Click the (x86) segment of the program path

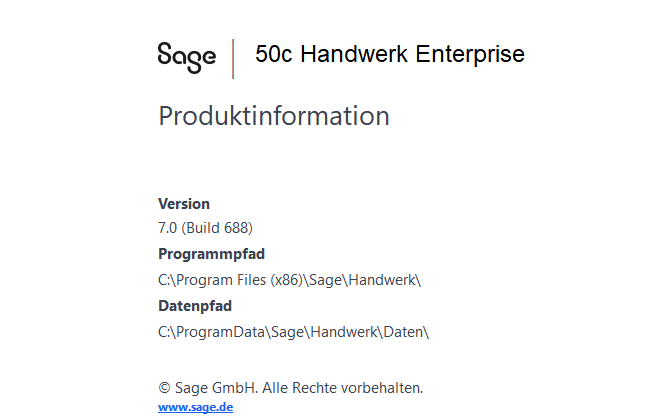287,280
